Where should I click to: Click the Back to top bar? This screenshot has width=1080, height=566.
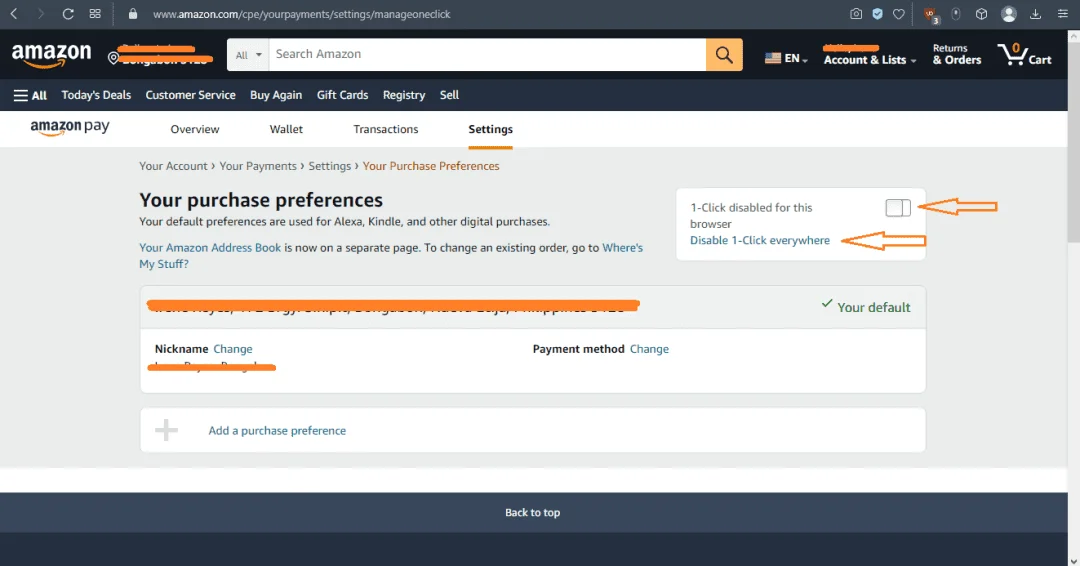coord(534,512)
